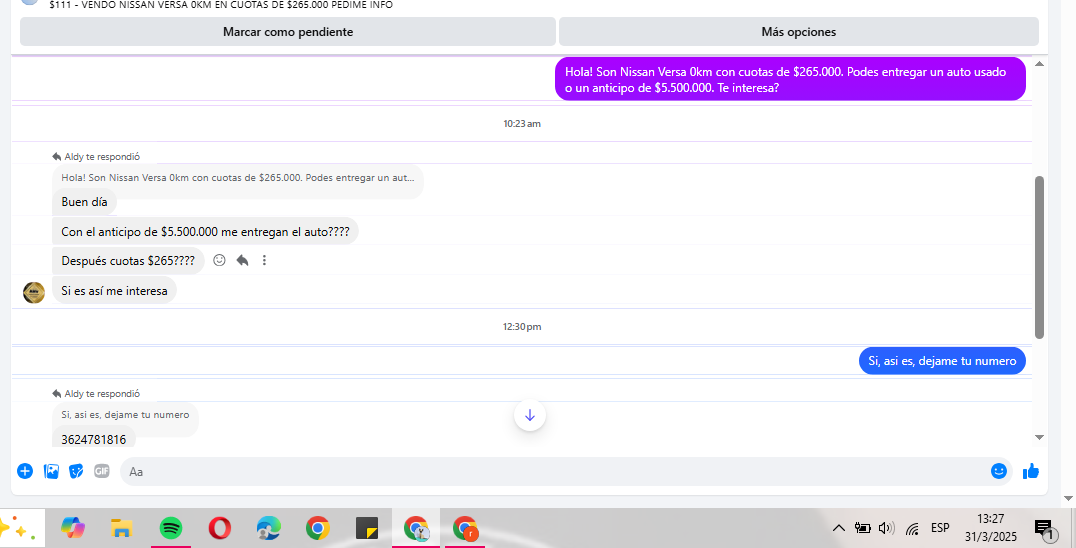Image resolution: width=1076 pixels, height=548 pixels.
Task: Click Aldy's profile picture avatar
Action: (34, 292)
